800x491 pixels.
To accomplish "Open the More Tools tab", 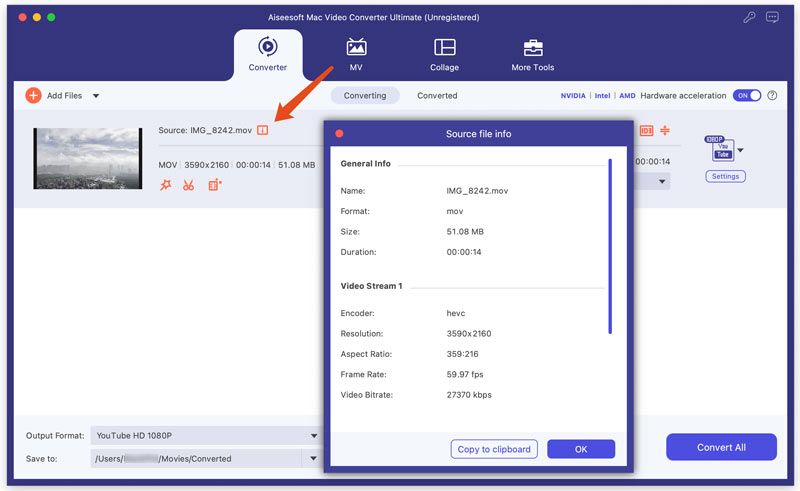I will pyautogui.click(x=533, y=55).
